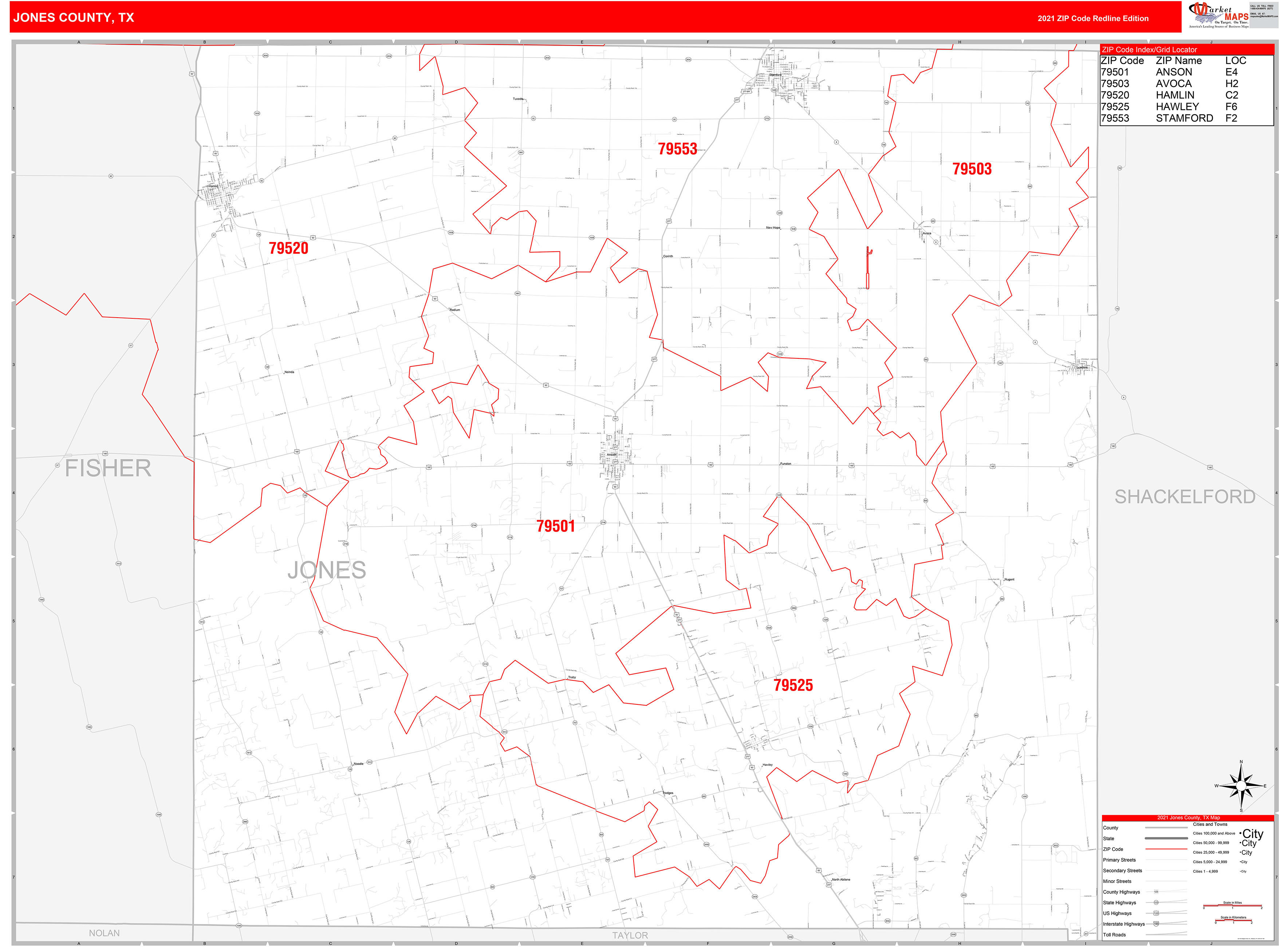The image size is (1288, 947).
Task: Click the Interstate Highways shield symbol in legend
Action: [1156, 923]
